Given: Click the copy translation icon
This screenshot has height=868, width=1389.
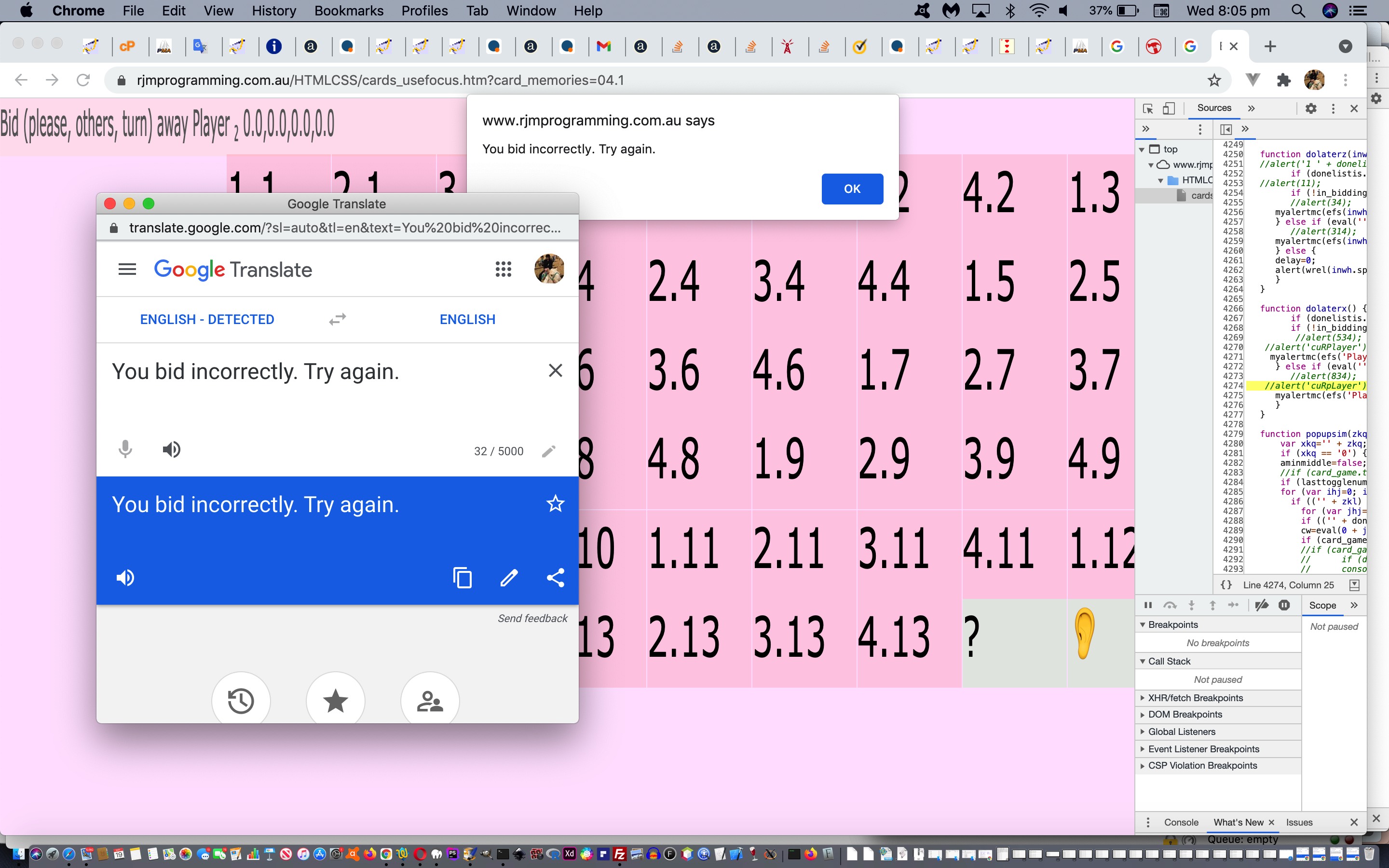Looking at the screenshot, I should [462, 577].
